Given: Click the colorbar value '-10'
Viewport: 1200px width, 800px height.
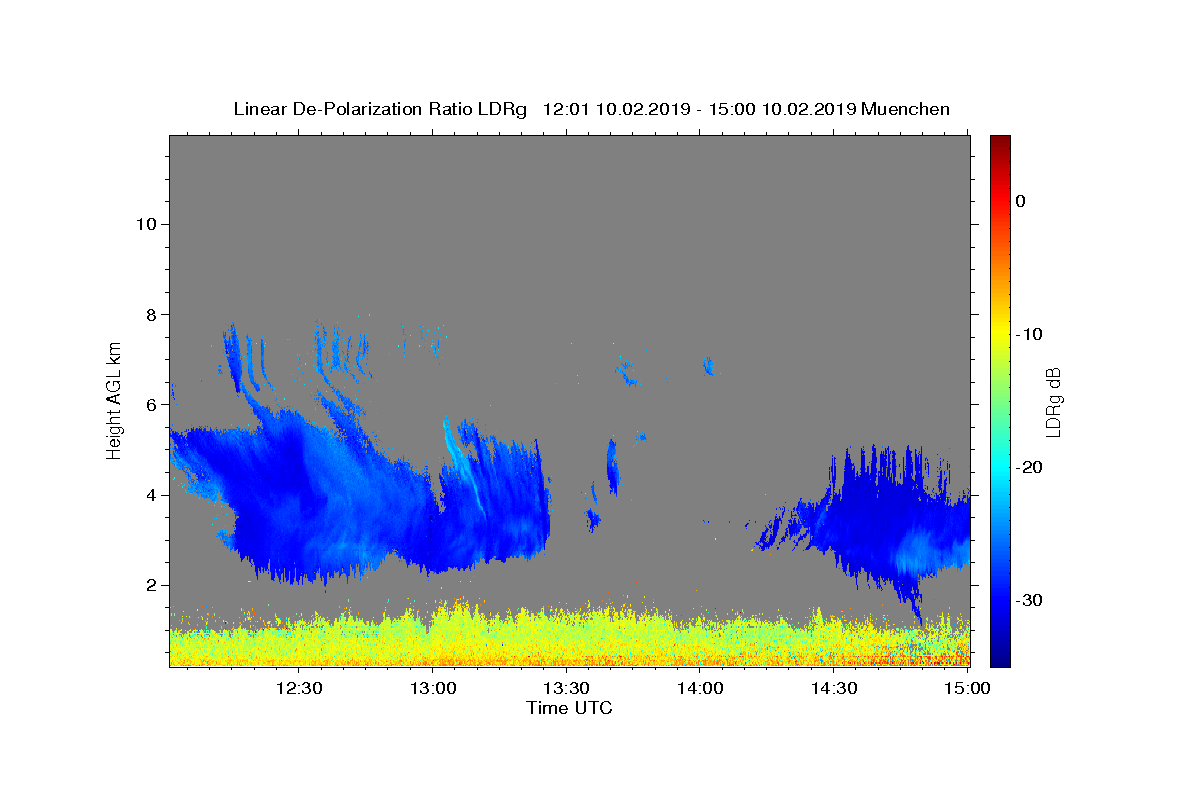Looking at the screenshot, I should click(x=1029, y=334).
